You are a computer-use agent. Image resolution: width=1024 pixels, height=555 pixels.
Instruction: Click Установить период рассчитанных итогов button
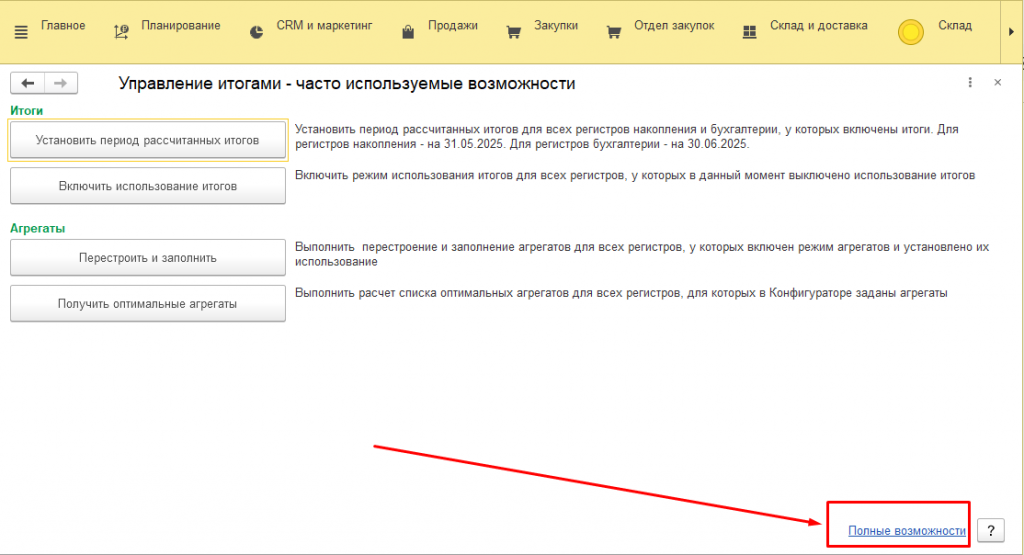pos(148,140)
